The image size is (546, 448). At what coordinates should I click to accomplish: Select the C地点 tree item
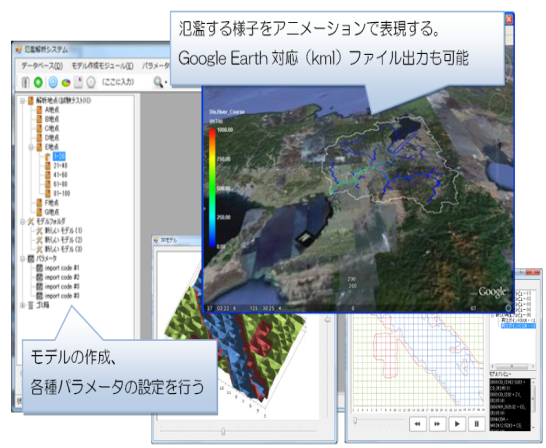(x=52, y=128)
